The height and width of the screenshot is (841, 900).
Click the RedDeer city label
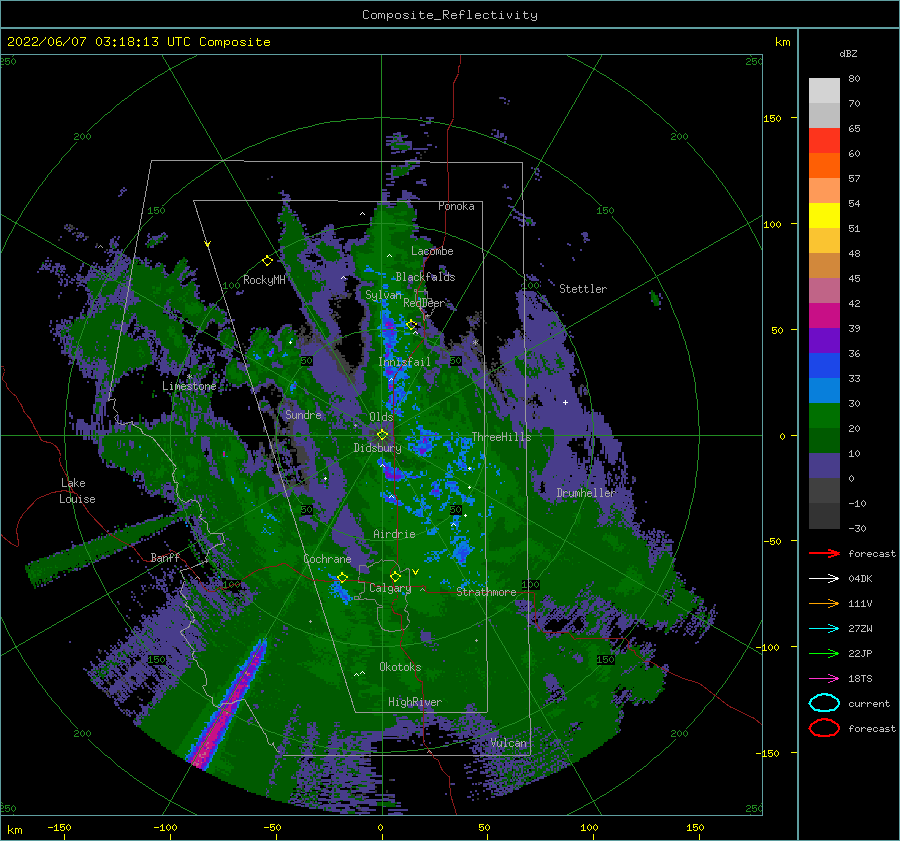coord(424,303)
